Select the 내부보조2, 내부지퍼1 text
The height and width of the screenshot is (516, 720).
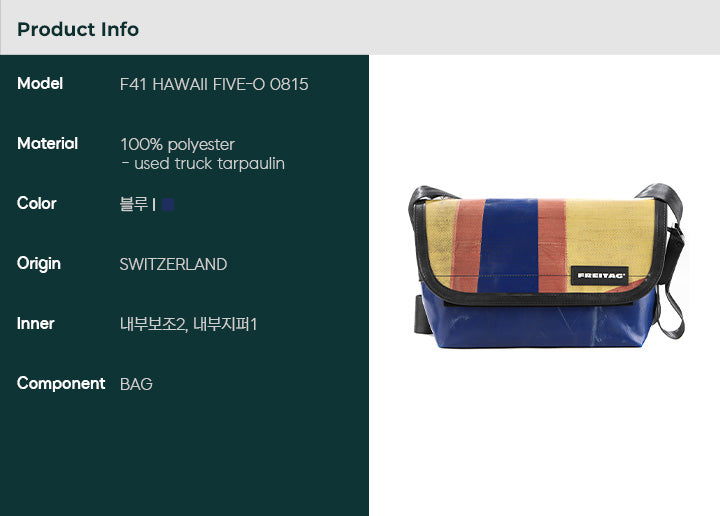click(188, 325)
